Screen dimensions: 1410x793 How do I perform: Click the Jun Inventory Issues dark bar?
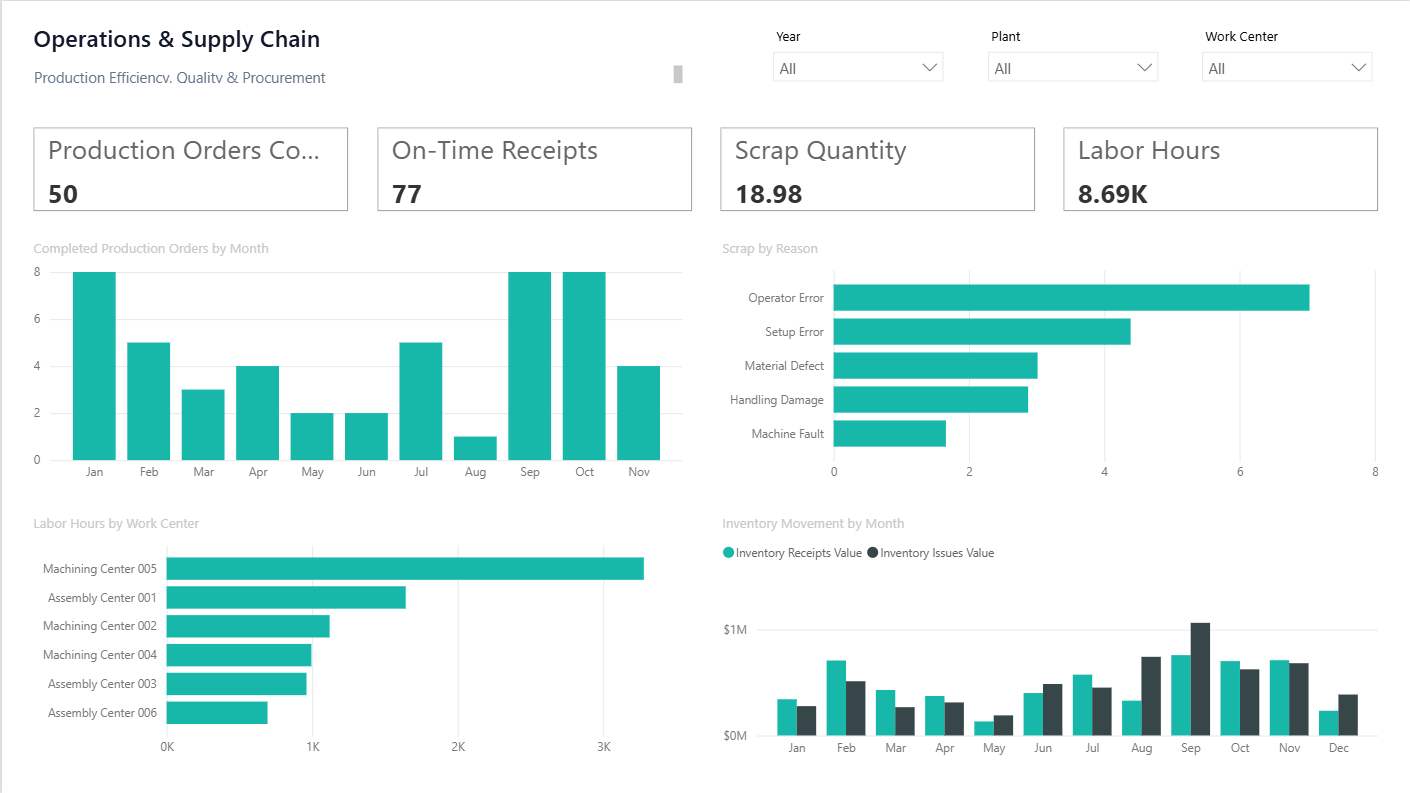(1052, 710)
